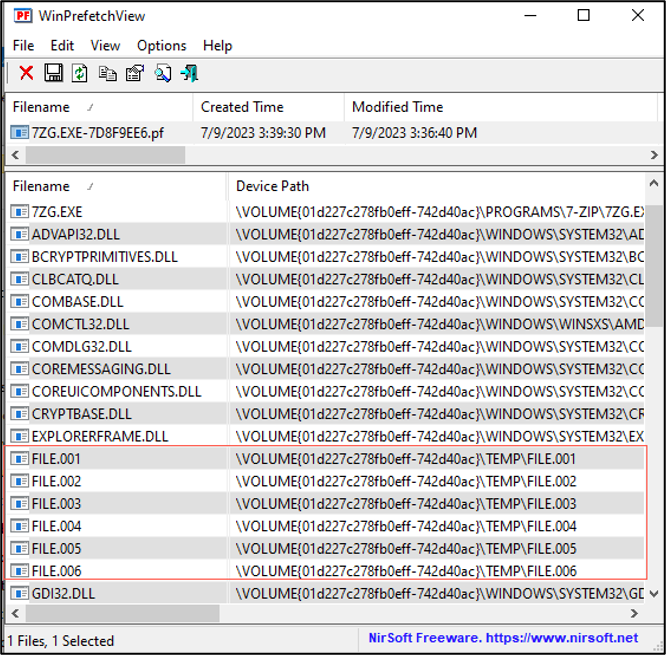Open the nirsoft.net link in status bar
Screen dimensions: 666x656
[562, 638]
